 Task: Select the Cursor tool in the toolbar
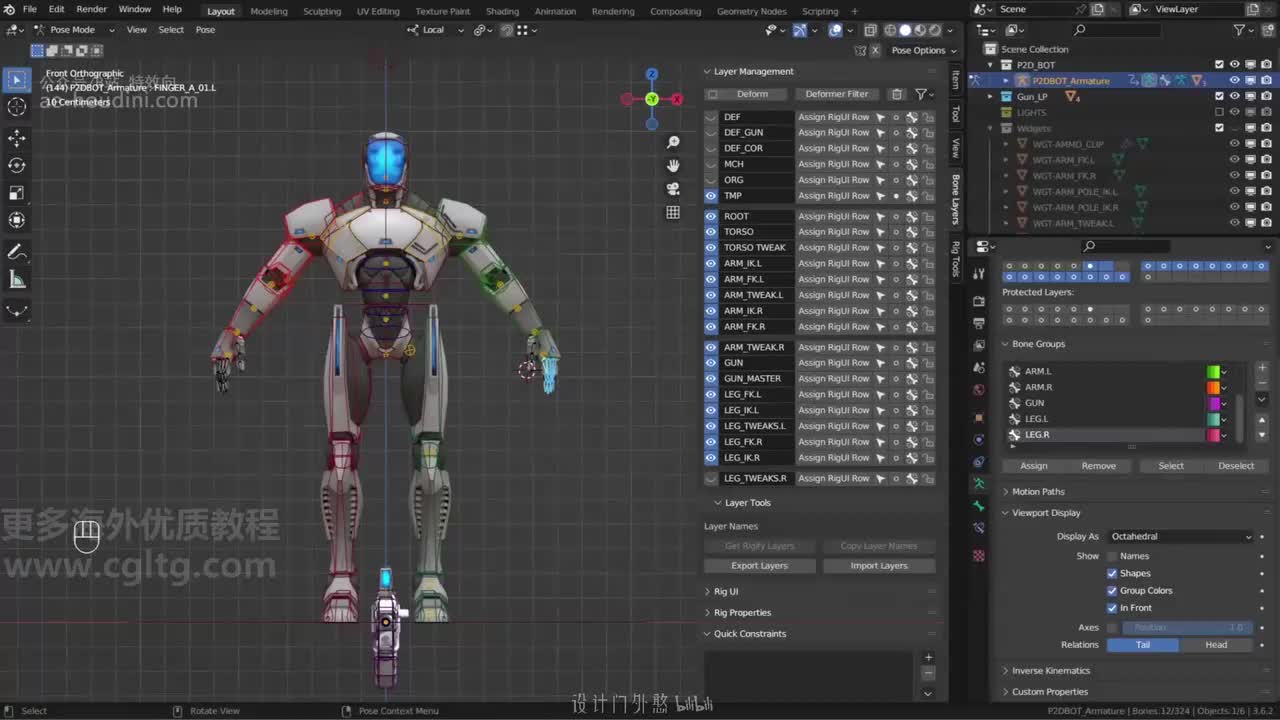coord(17,107)
